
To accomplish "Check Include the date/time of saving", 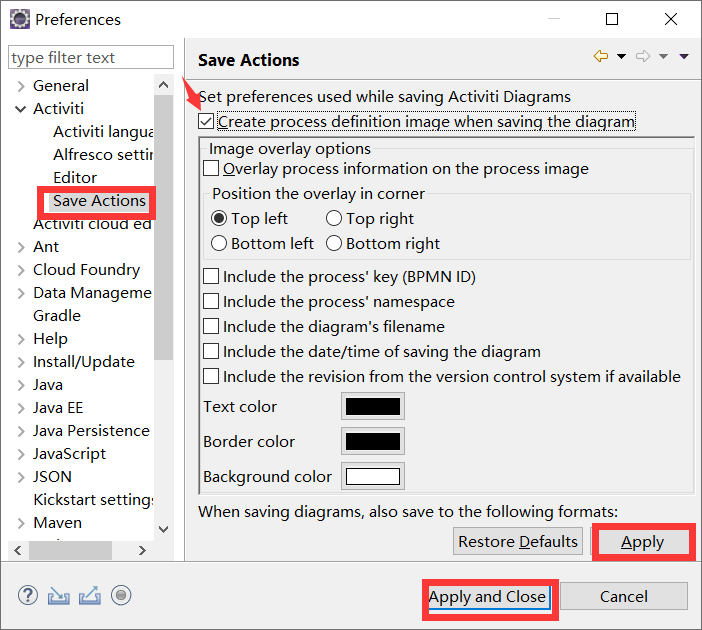I will [211, 351].
